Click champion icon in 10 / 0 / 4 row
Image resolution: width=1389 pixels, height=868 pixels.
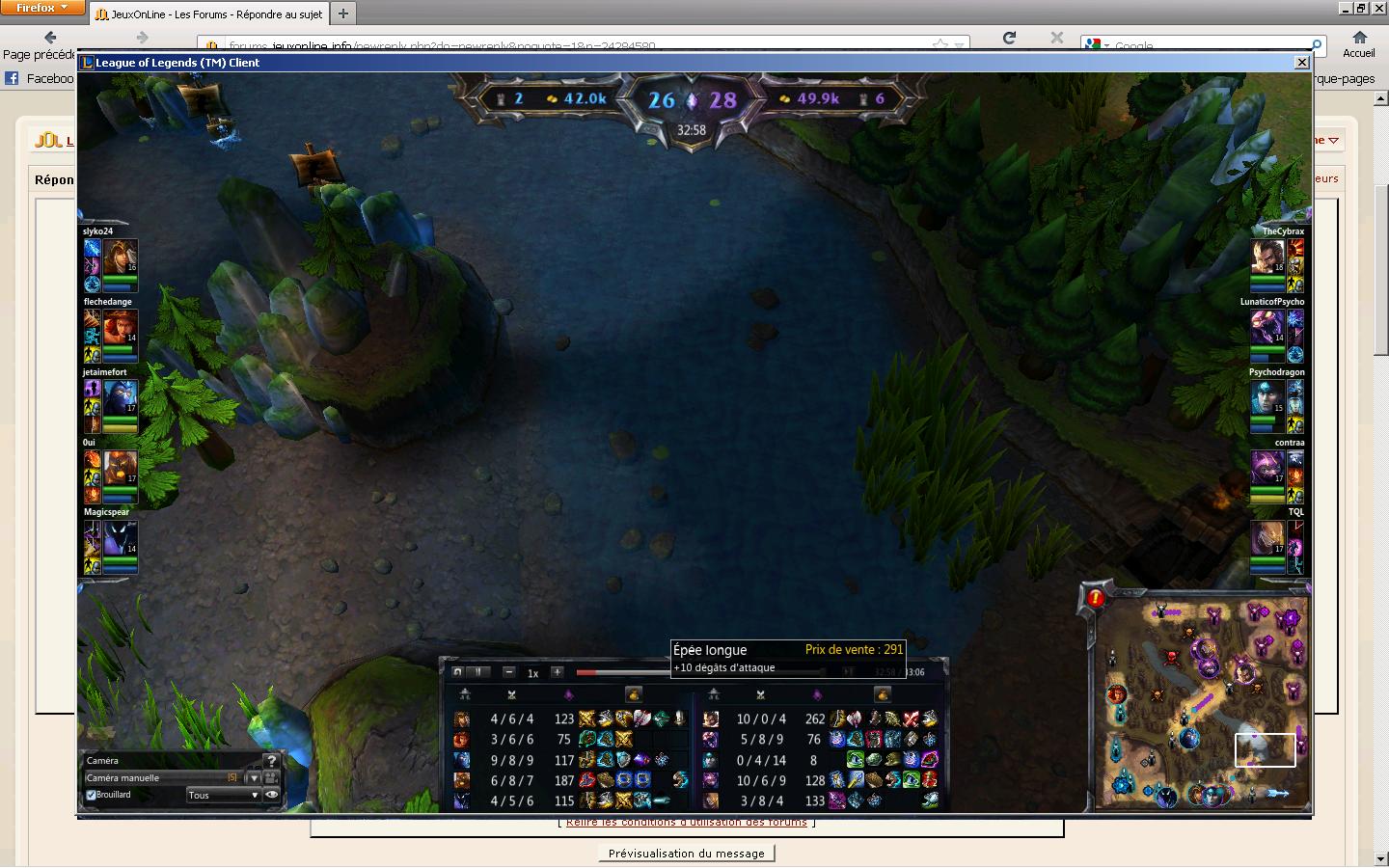point(711,719)
